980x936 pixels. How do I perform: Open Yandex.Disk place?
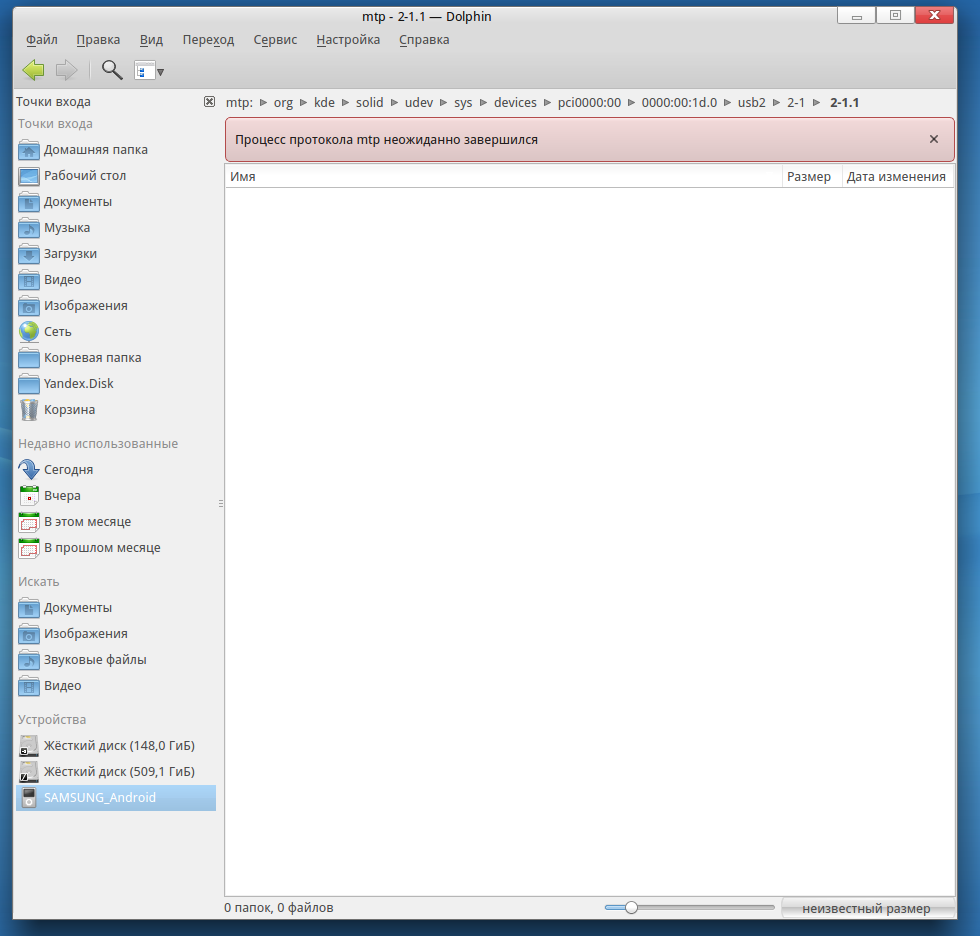point(116,384)
